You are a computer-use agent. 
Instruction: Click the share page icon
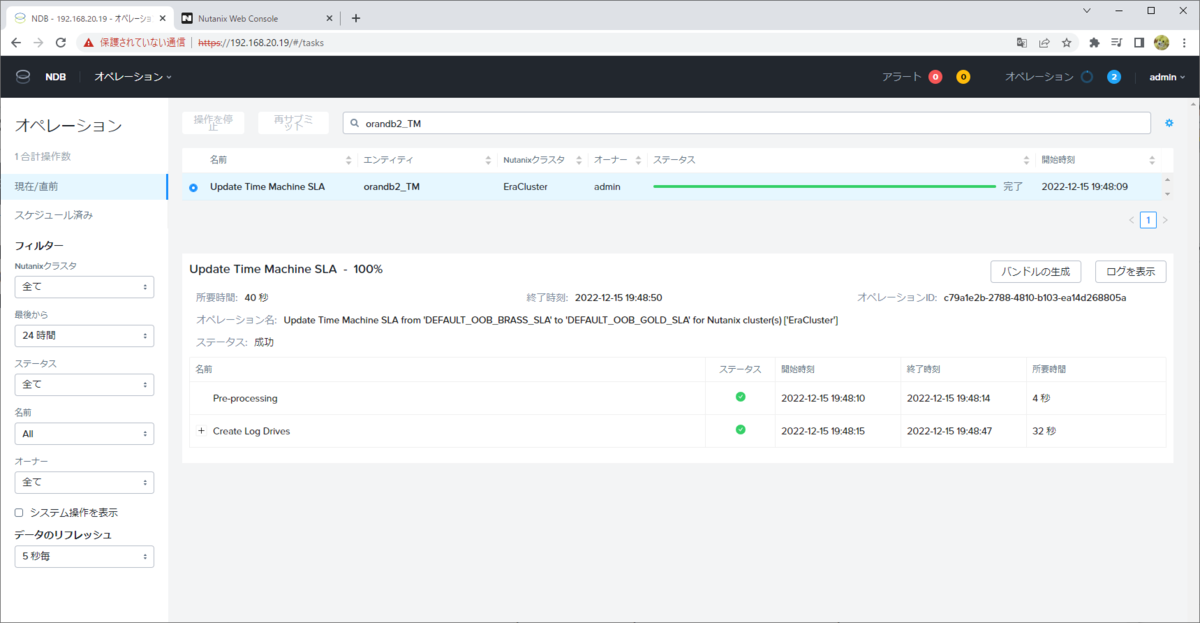tap(1044, 43)
